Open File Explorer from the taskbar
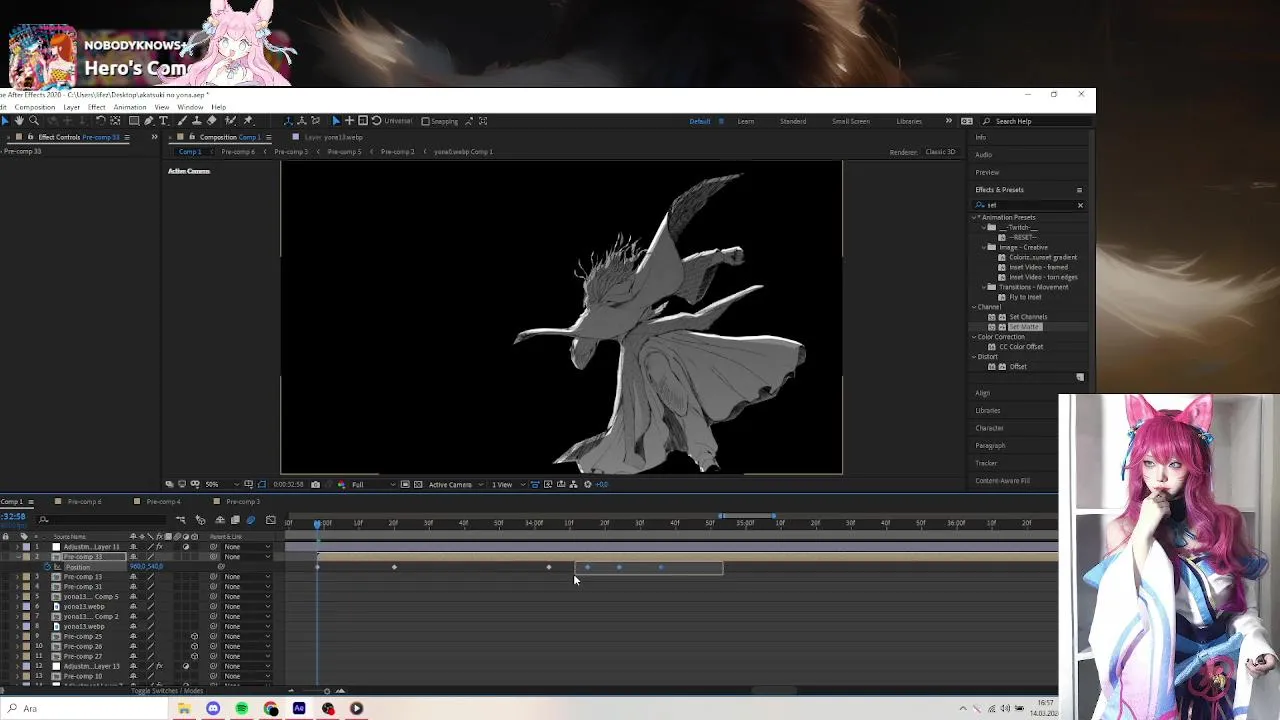This screenshot has width=1280, height=720. [x=184, y=708]
